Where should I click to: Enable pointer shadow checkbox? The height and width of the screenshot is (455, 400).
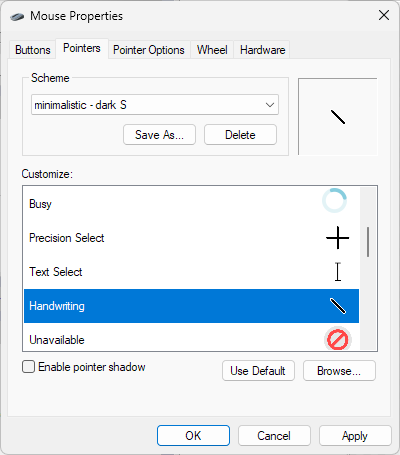pyautogui.click(x=28, y=367)
